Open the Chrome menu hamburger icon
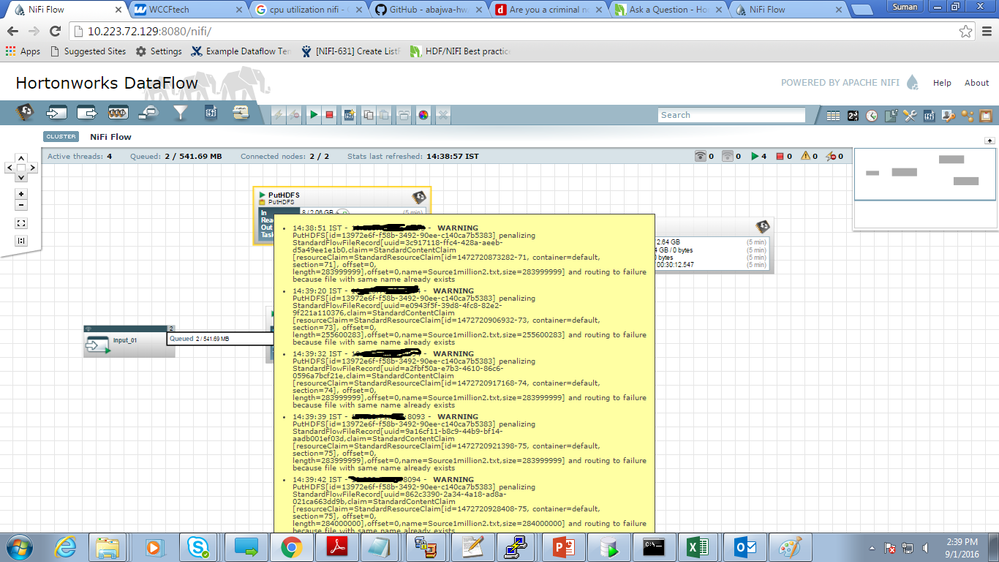The width and height of the screenshot is (999, 562). click(x=986, y=31)
